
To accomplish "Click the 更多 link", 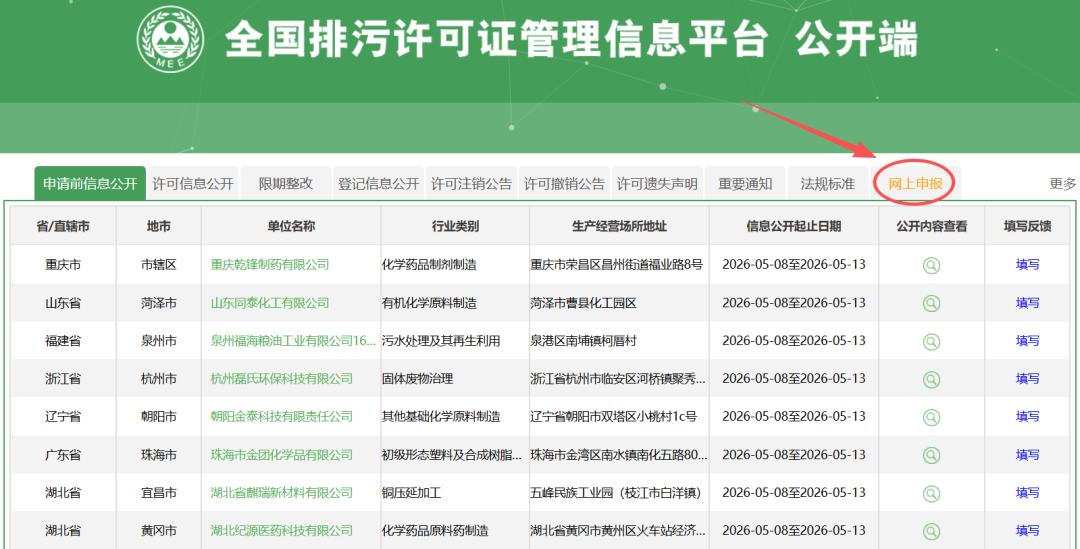I will coord(1063,184).
